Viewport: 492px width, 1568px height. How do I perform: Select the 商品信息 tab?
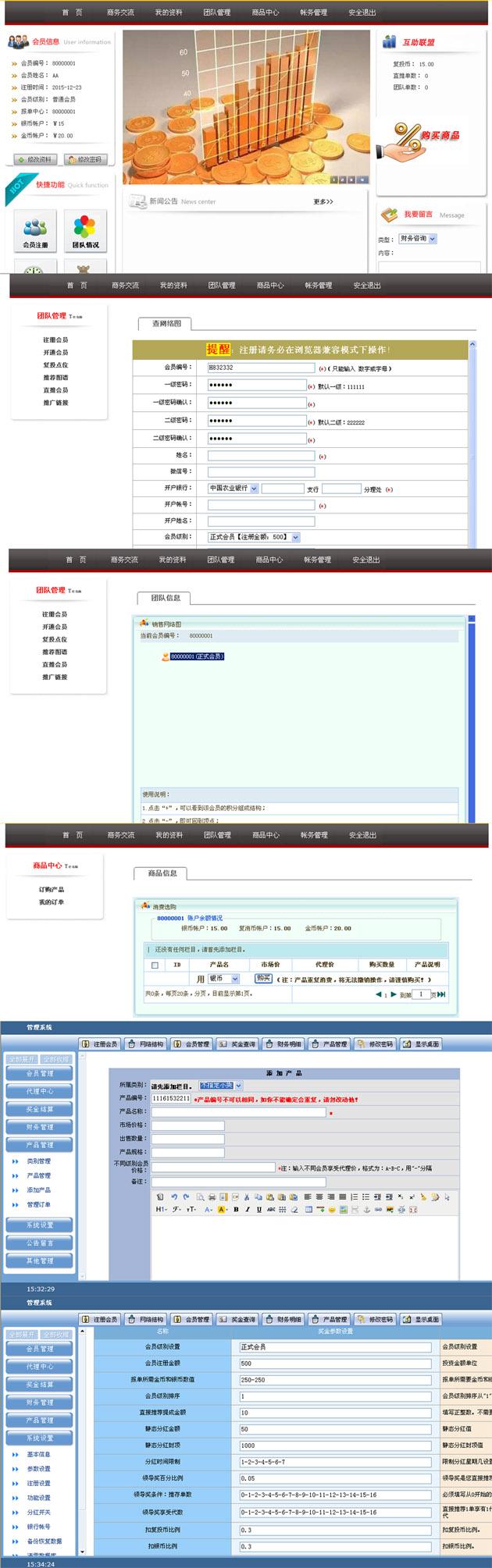pos(162,873)
